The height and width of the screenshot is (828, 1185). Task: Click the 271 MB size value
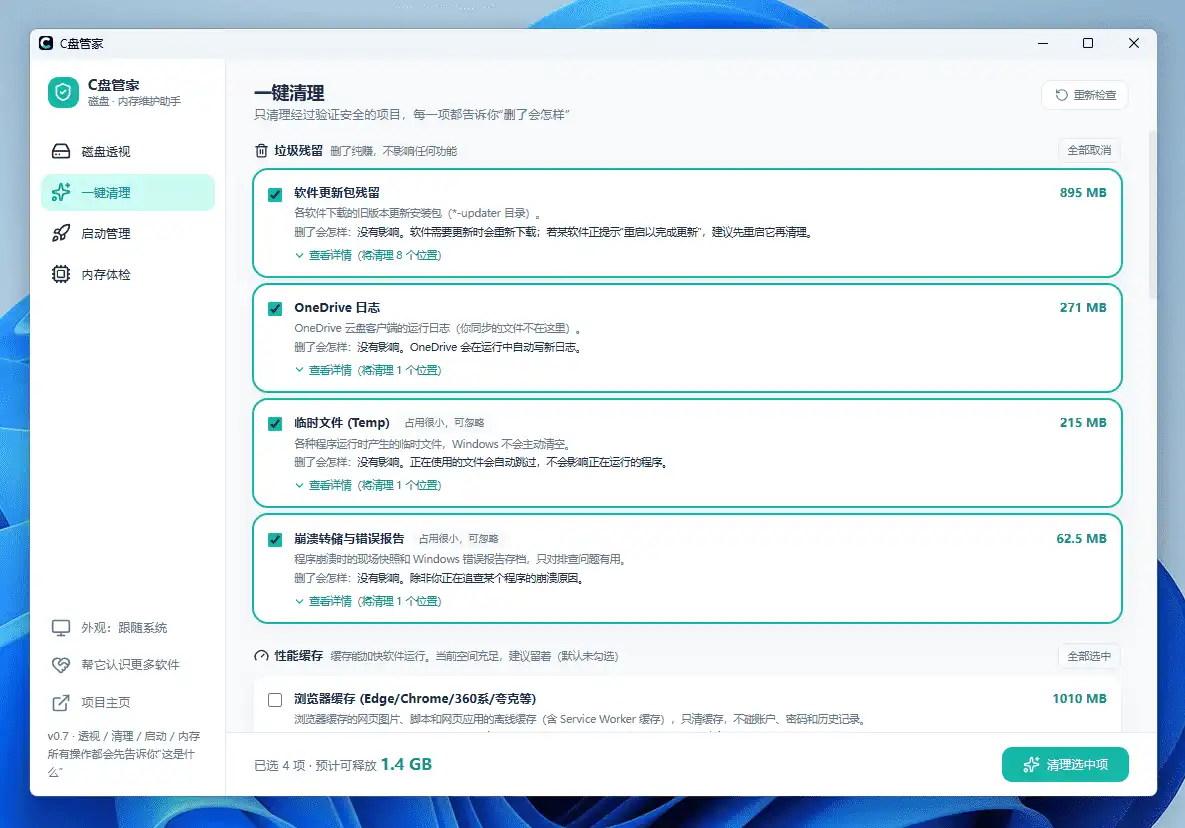point(1083,307)
